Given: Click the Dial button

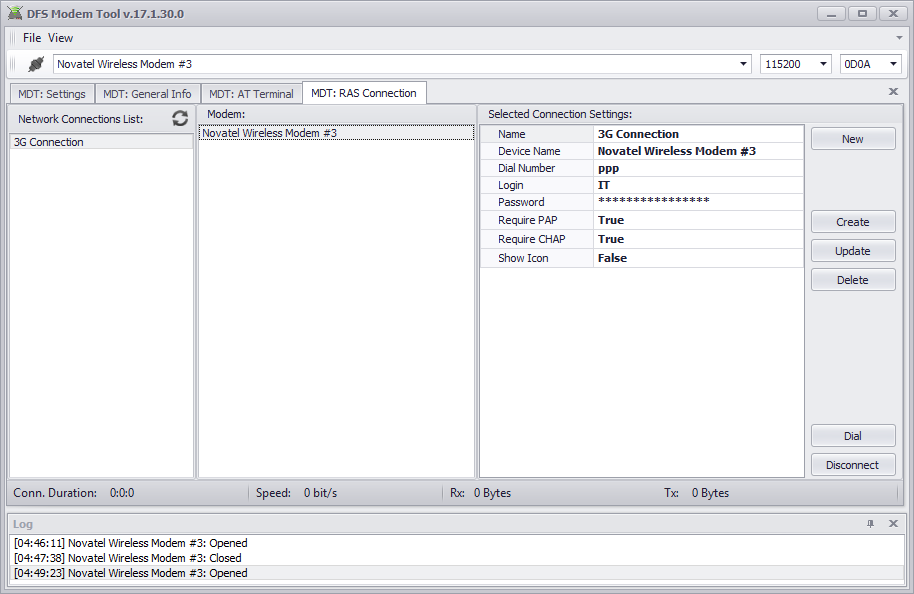Looking at the screenshot, I should coord(853,435).
